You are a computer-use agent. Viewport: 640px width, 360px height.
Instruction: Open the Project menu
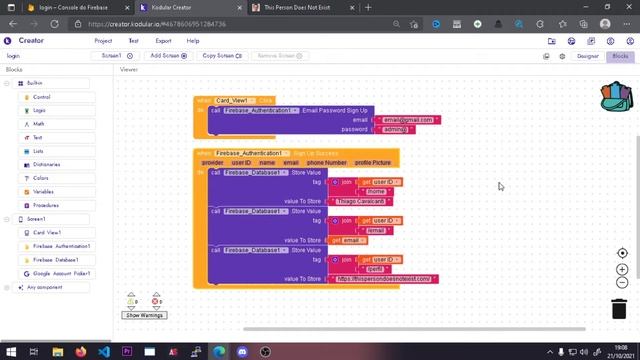(103, 41)
